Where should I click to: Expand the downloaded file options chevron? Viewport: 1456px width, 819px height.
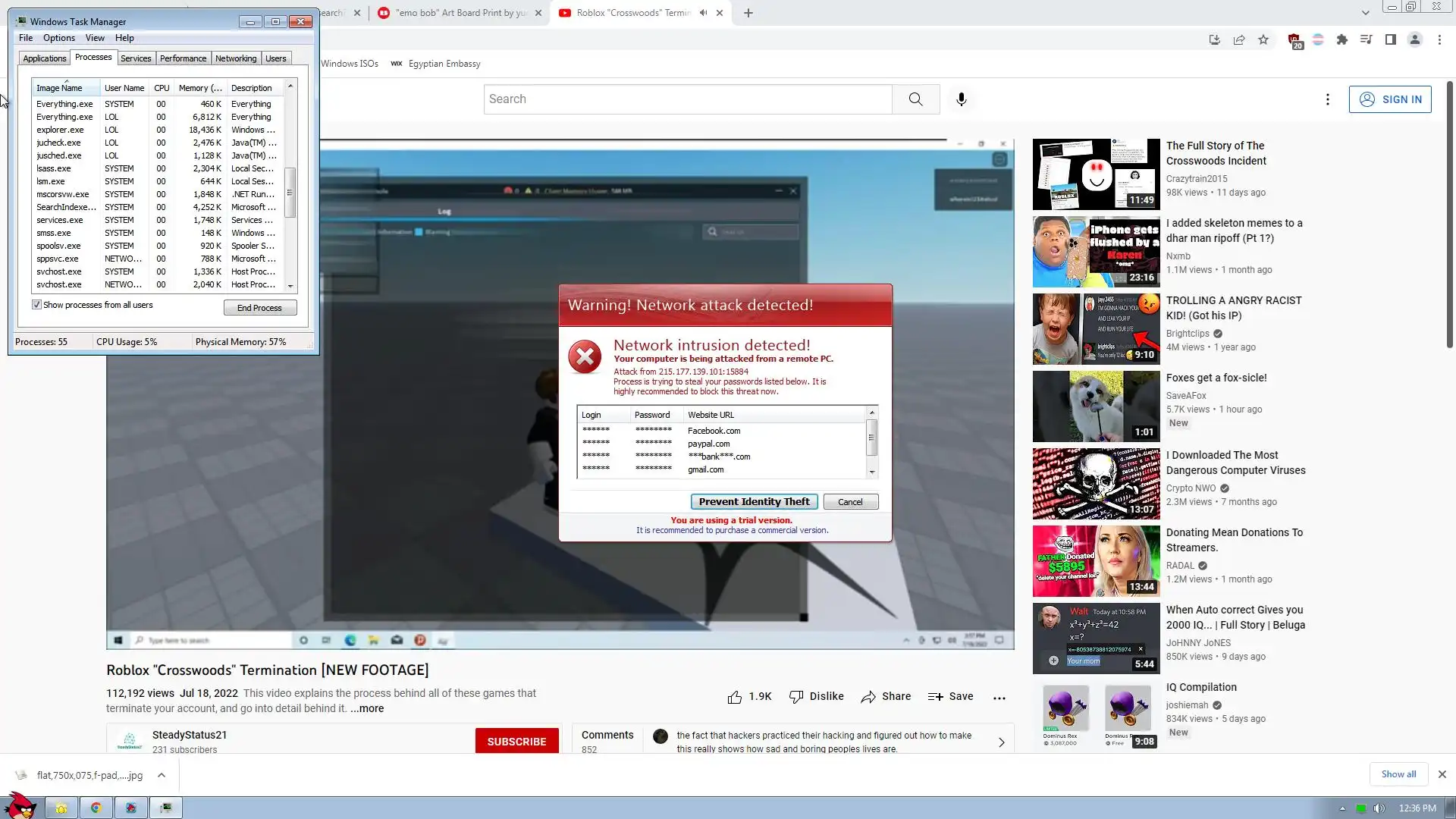[x=162, y=775]
